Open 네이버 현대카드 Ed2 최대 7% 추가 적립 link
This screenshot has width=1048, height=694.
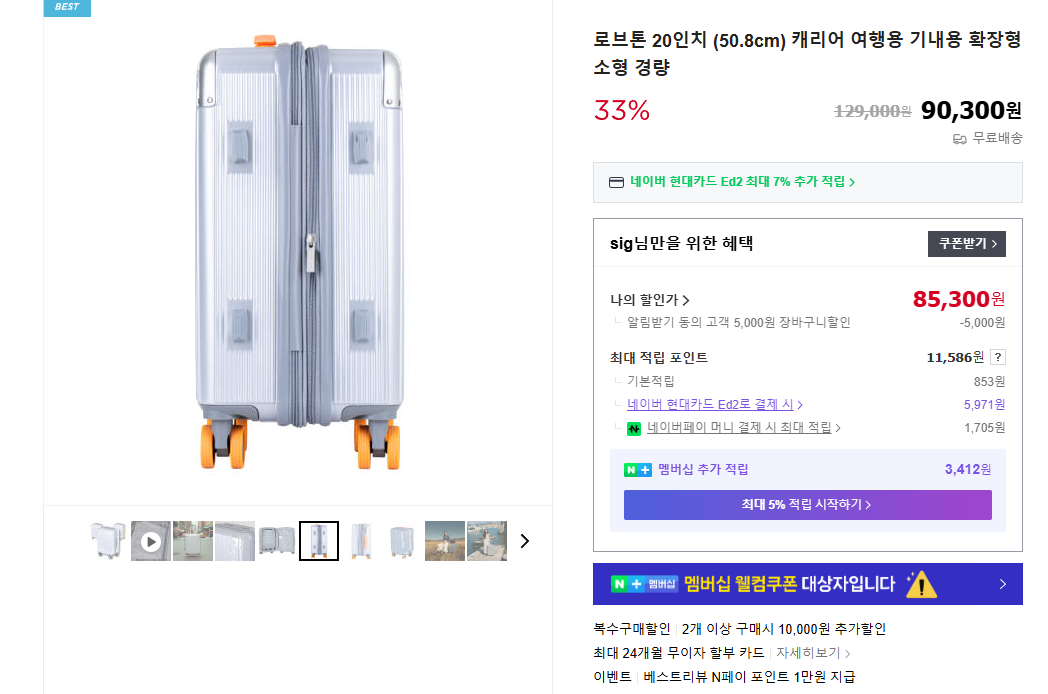click(742, 182)
